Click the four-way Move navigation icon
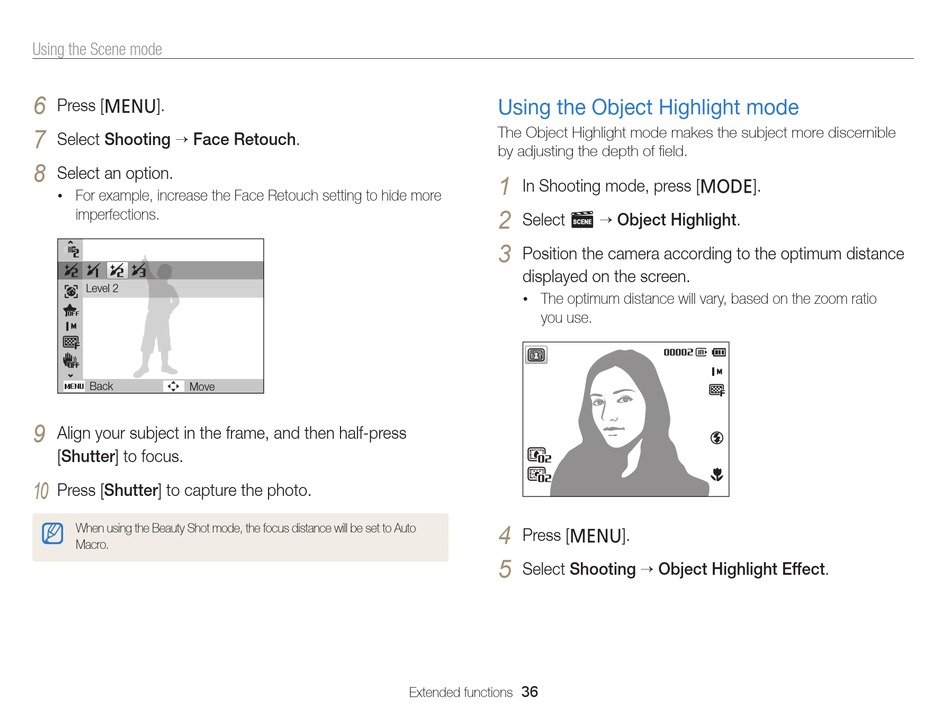 pyautogui.click(x=173, y=386)
